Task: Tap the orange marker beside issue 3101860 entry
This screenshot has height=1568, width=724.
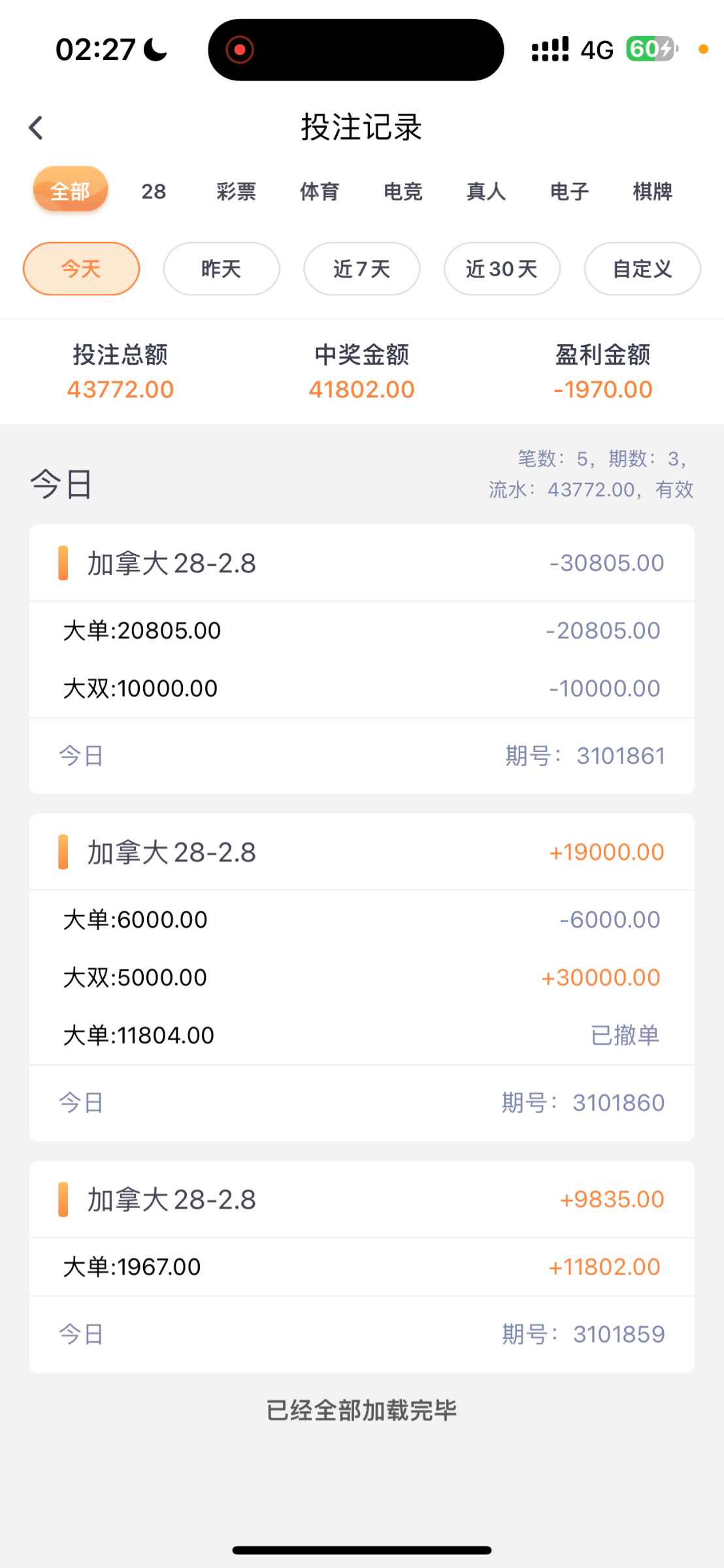Action: 63,852
